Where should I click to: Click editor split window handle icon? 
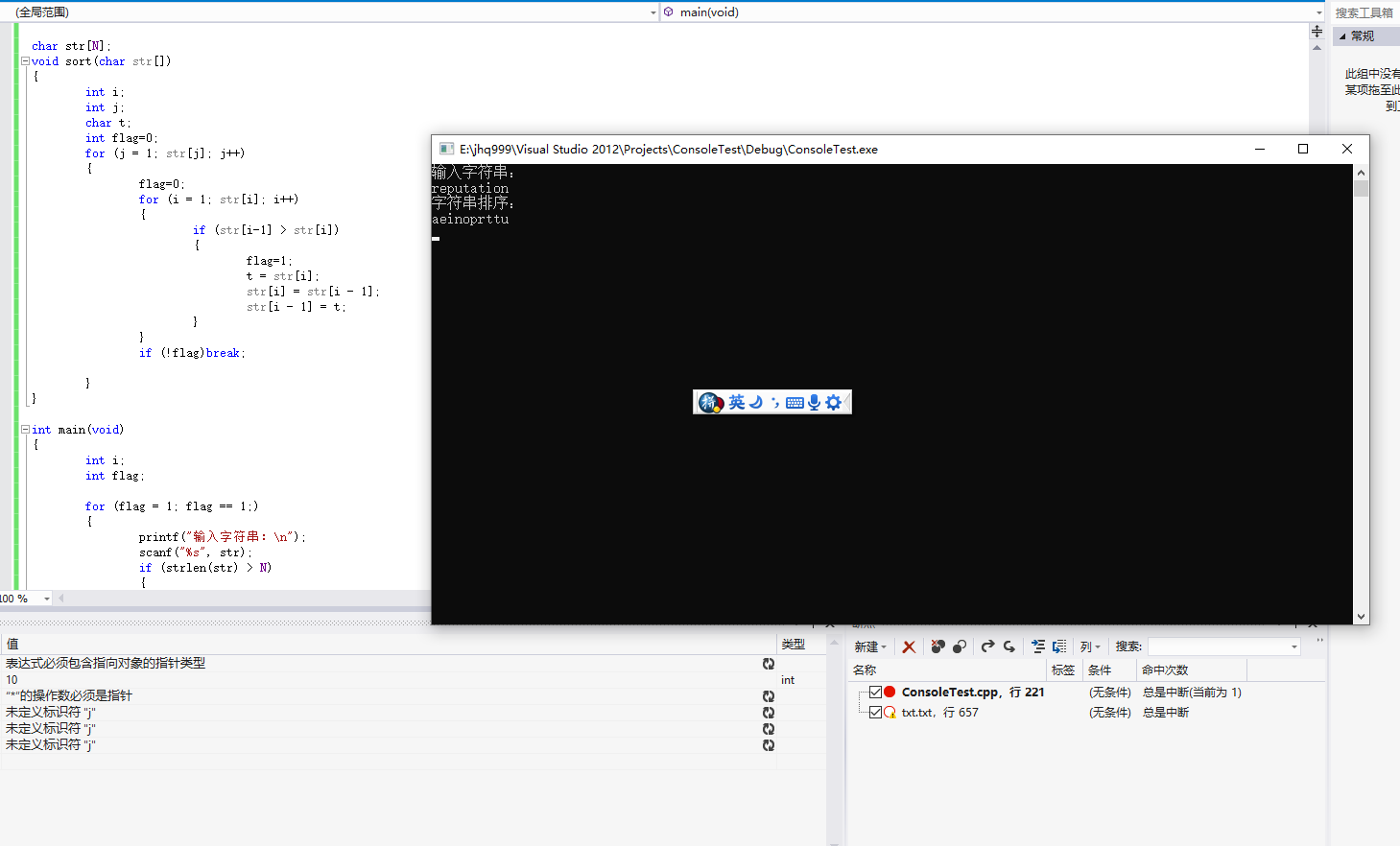tap(1317, 32)
